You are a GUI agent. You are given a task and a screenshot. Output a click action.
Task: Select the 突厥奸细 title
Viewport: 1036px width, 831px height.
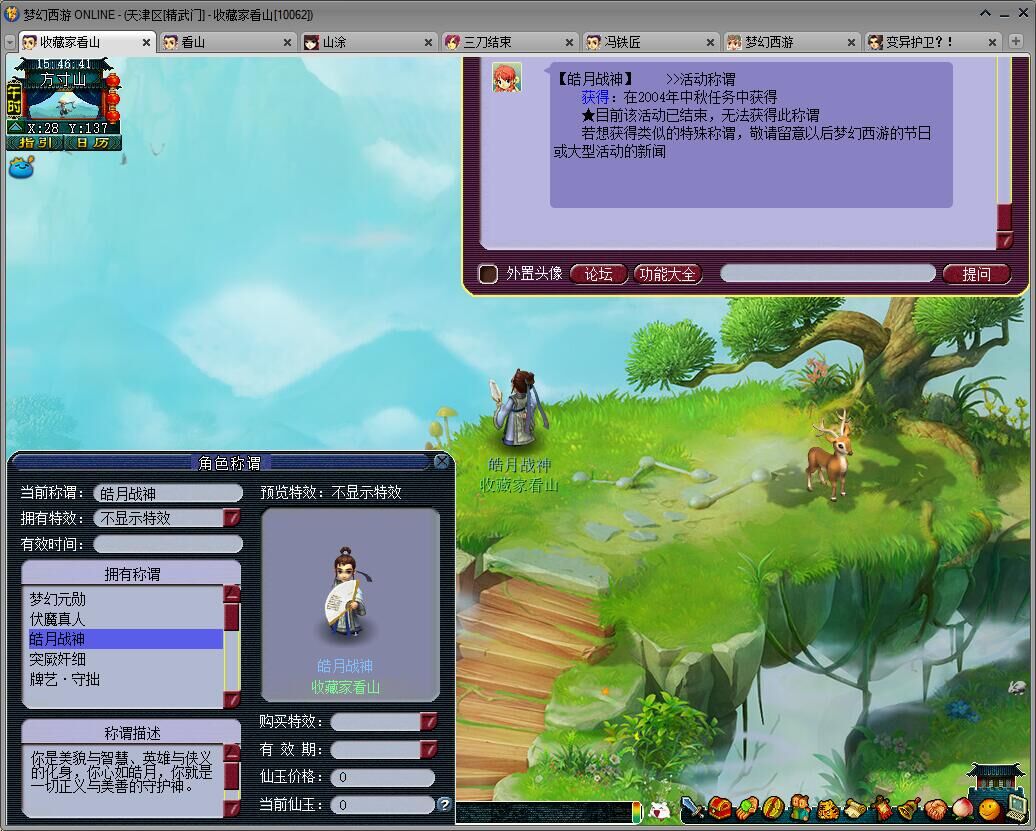pos(124,659)
